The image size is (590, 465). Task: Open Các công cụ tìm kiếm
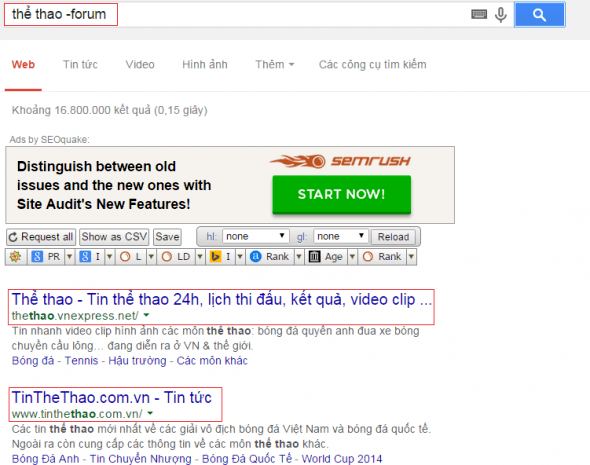(x=373, y=64)
